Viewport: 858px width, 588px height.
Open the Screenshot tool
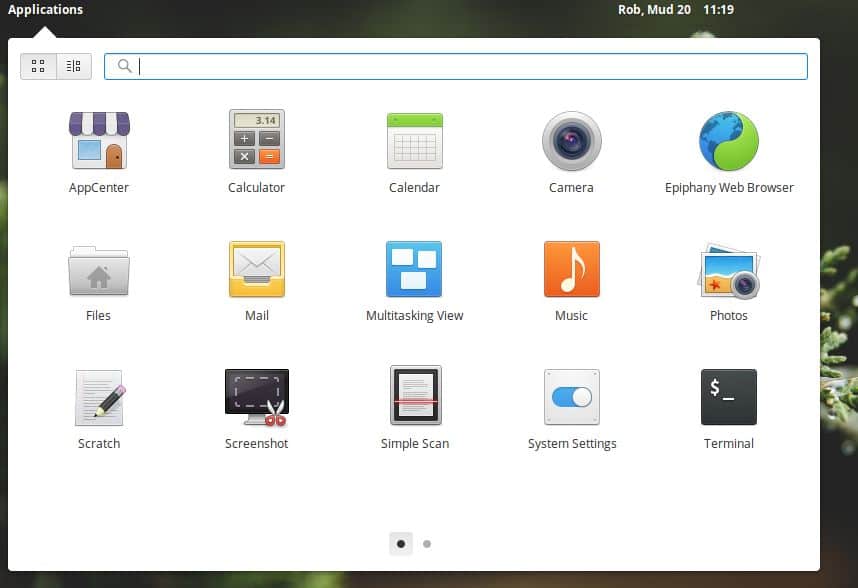point(256,396)
